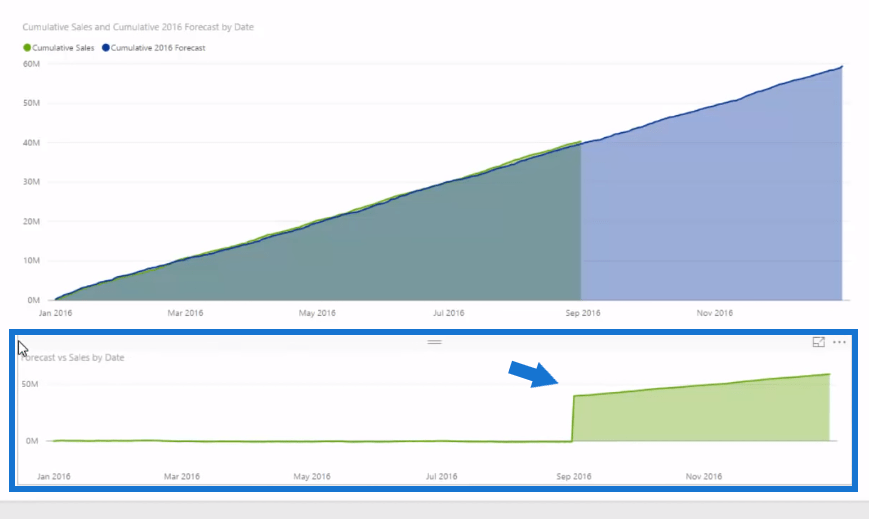
Task: Select the Cumulative 2016 Forecast legend marker
Action: coord(105,48)
